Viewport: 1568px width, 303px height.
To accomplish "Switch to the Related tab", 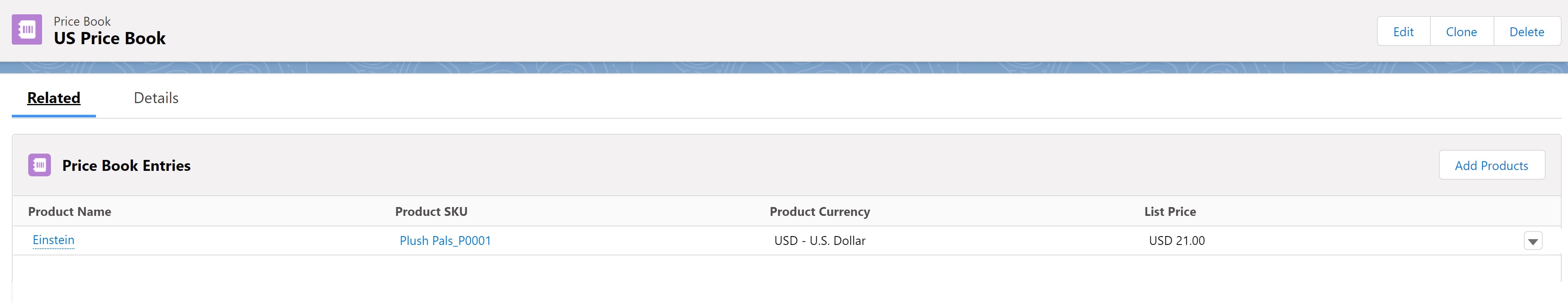I will [53, 98].
